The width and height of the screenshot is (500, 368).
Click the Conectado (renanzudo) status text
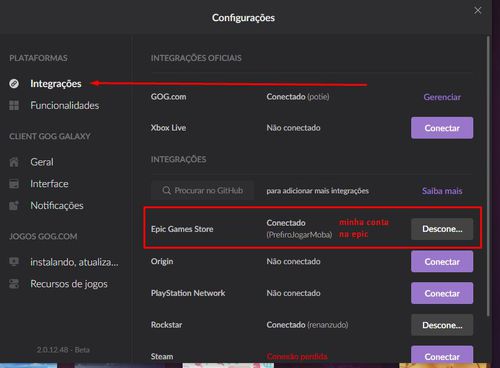click(307, 325)
